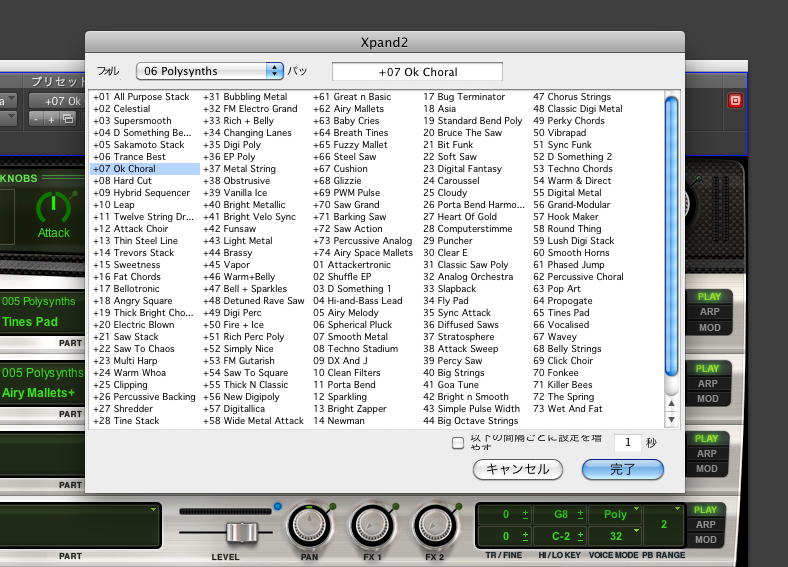788x567 pixels.
Task: Click the plus/minus stepper beside C-2 key
Action: 580,536
